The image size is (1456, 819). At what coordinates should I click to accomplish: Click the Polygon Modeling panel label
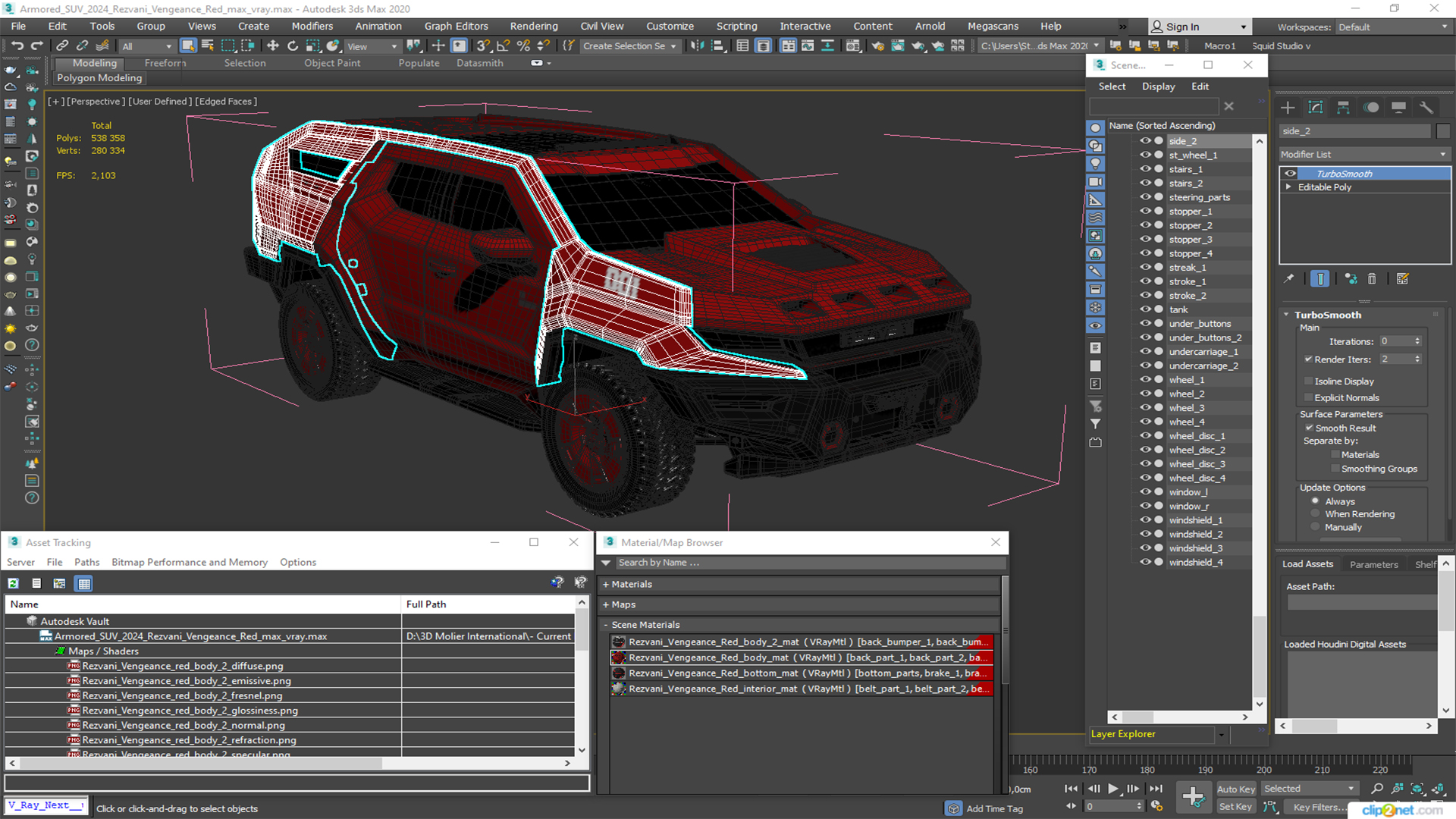click(99, 78)
